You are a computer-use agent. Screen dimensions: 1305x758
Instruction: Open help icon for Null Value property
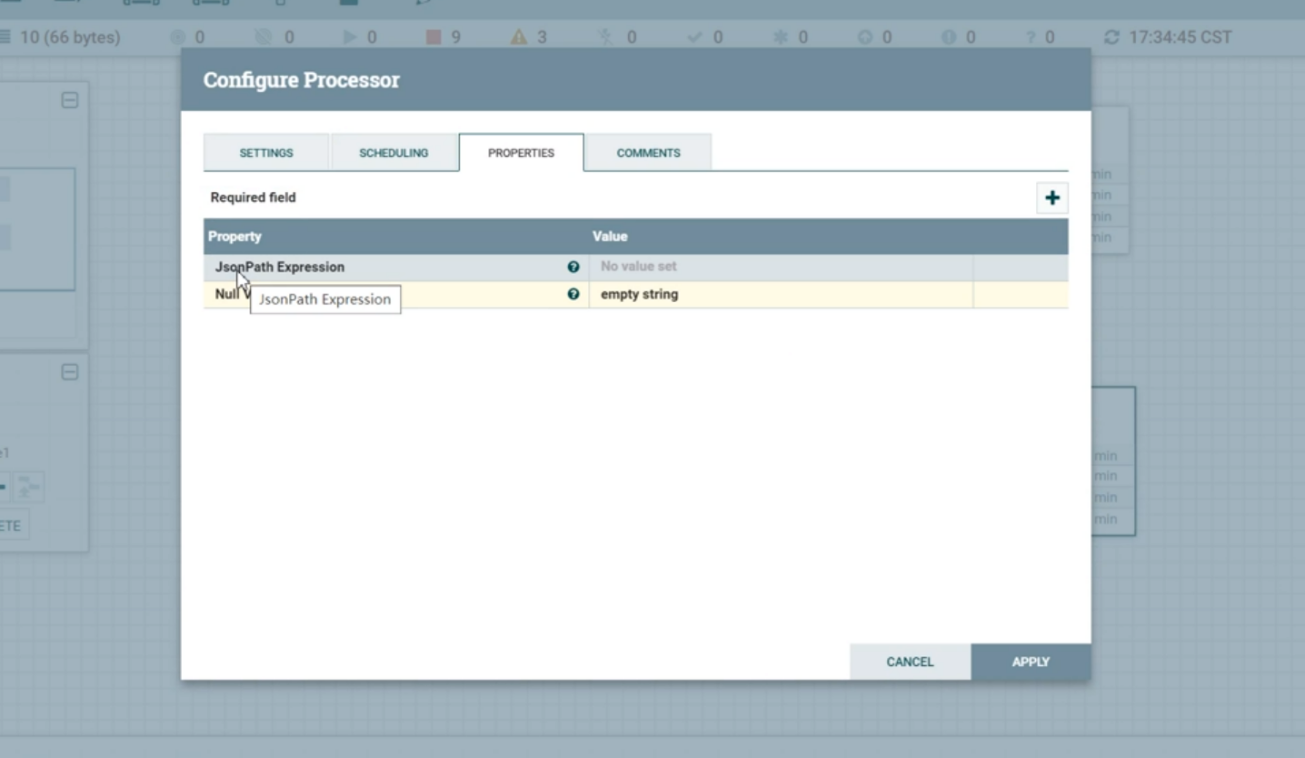(x=573, y=294)
